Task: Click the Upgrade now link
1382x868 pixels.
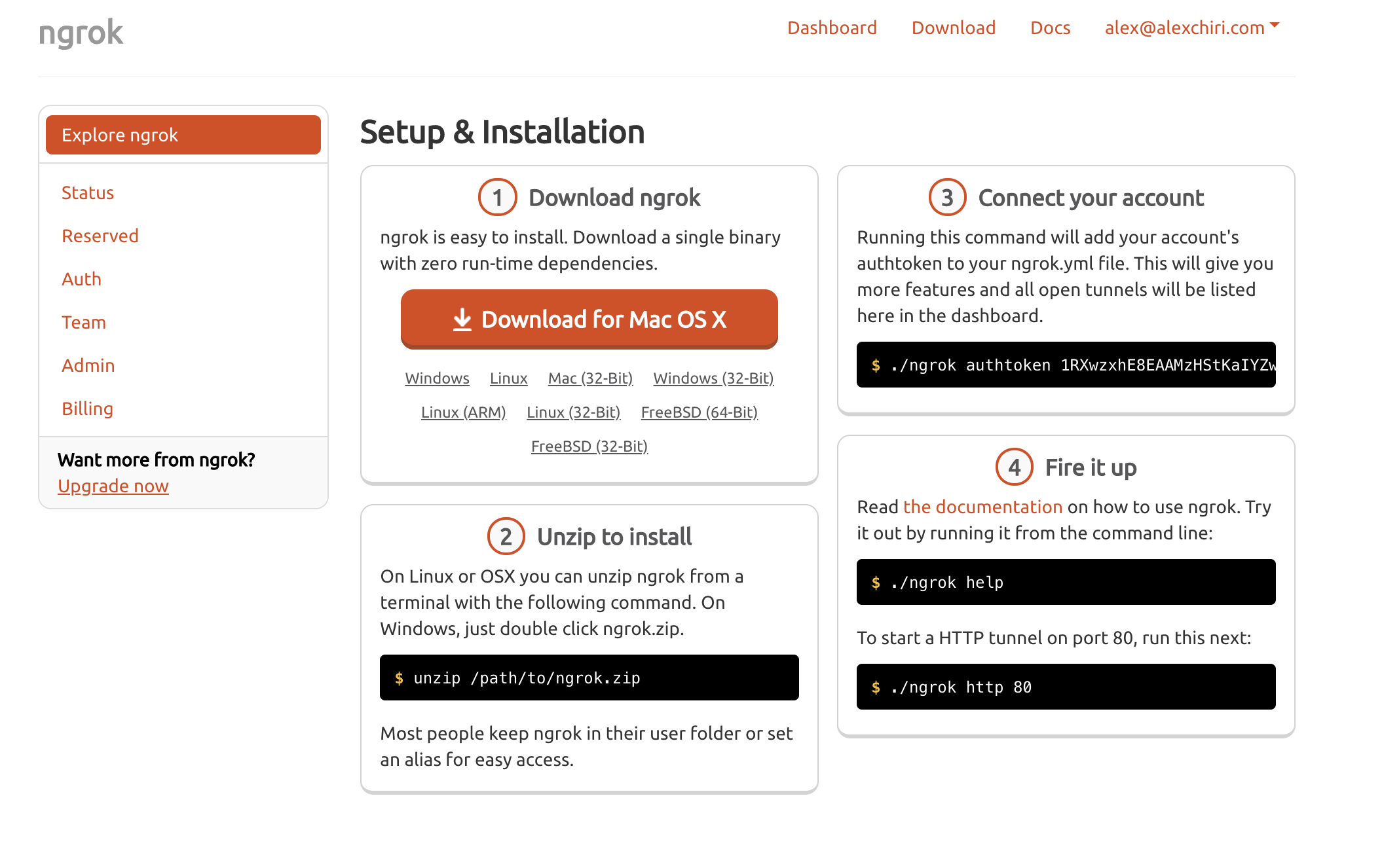Action: coord(113,486)
